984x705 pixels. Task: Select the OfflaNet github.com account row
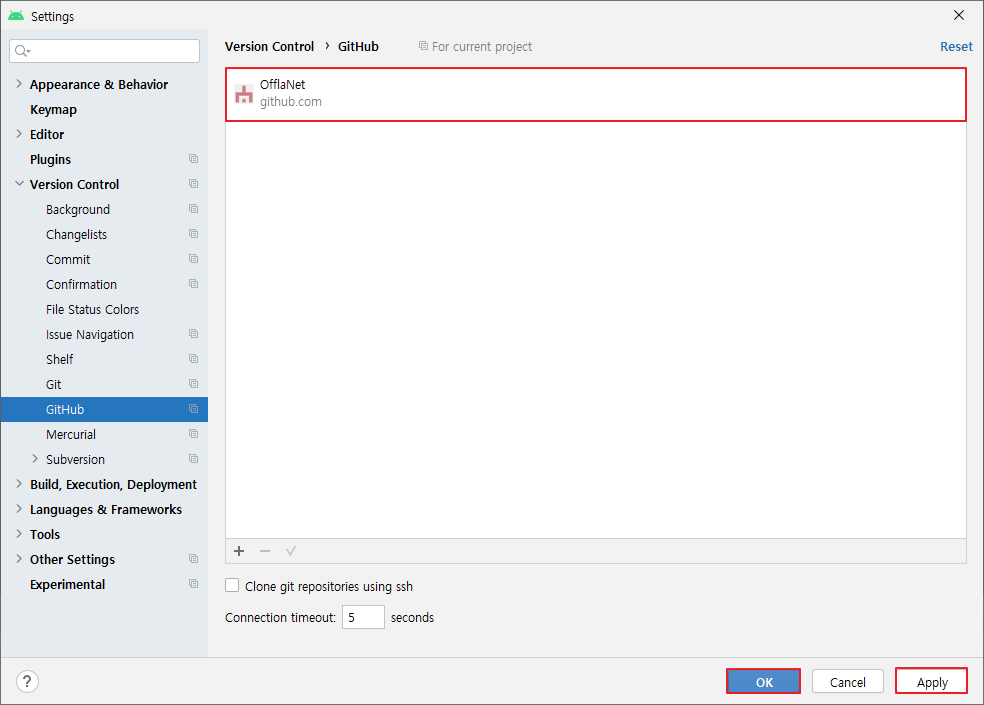click(596, 94)
